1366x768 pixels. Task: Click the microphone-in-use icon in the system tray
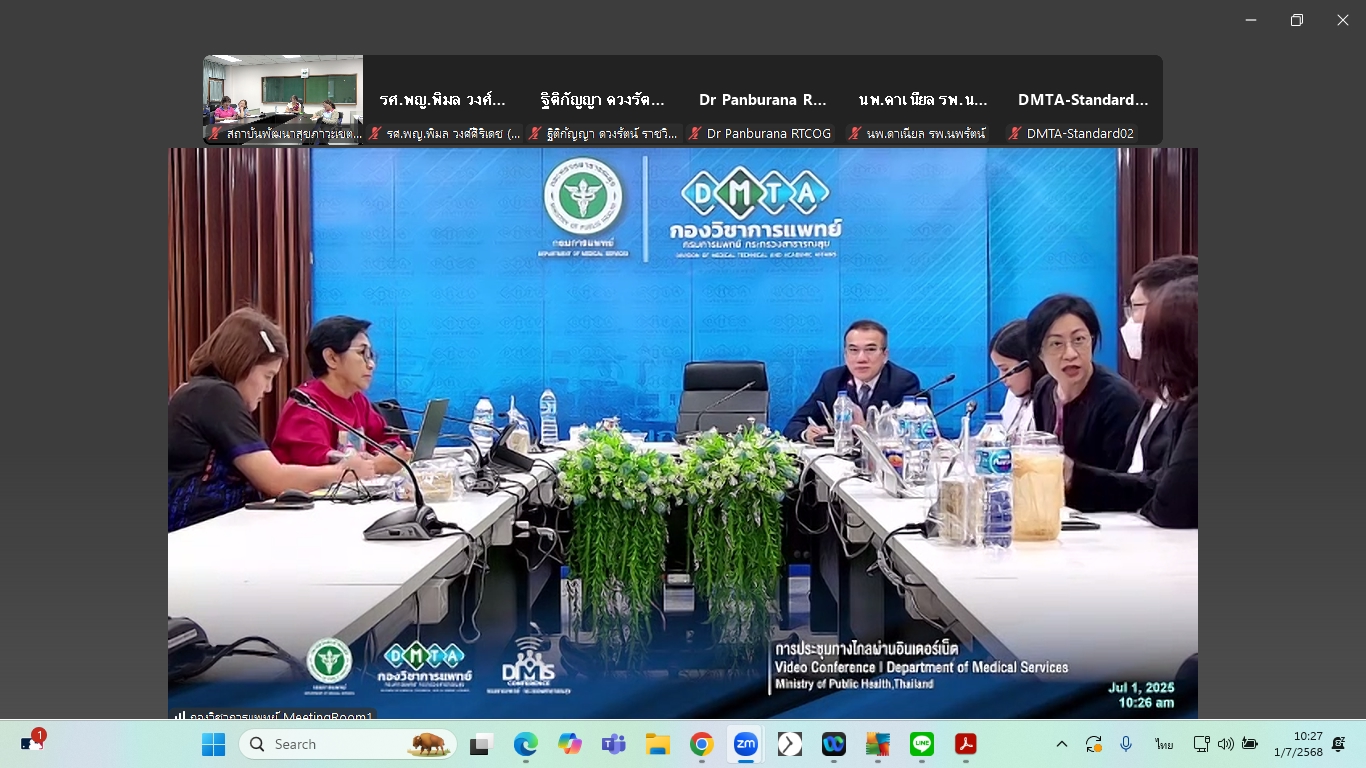click(x=1126, y=744)
